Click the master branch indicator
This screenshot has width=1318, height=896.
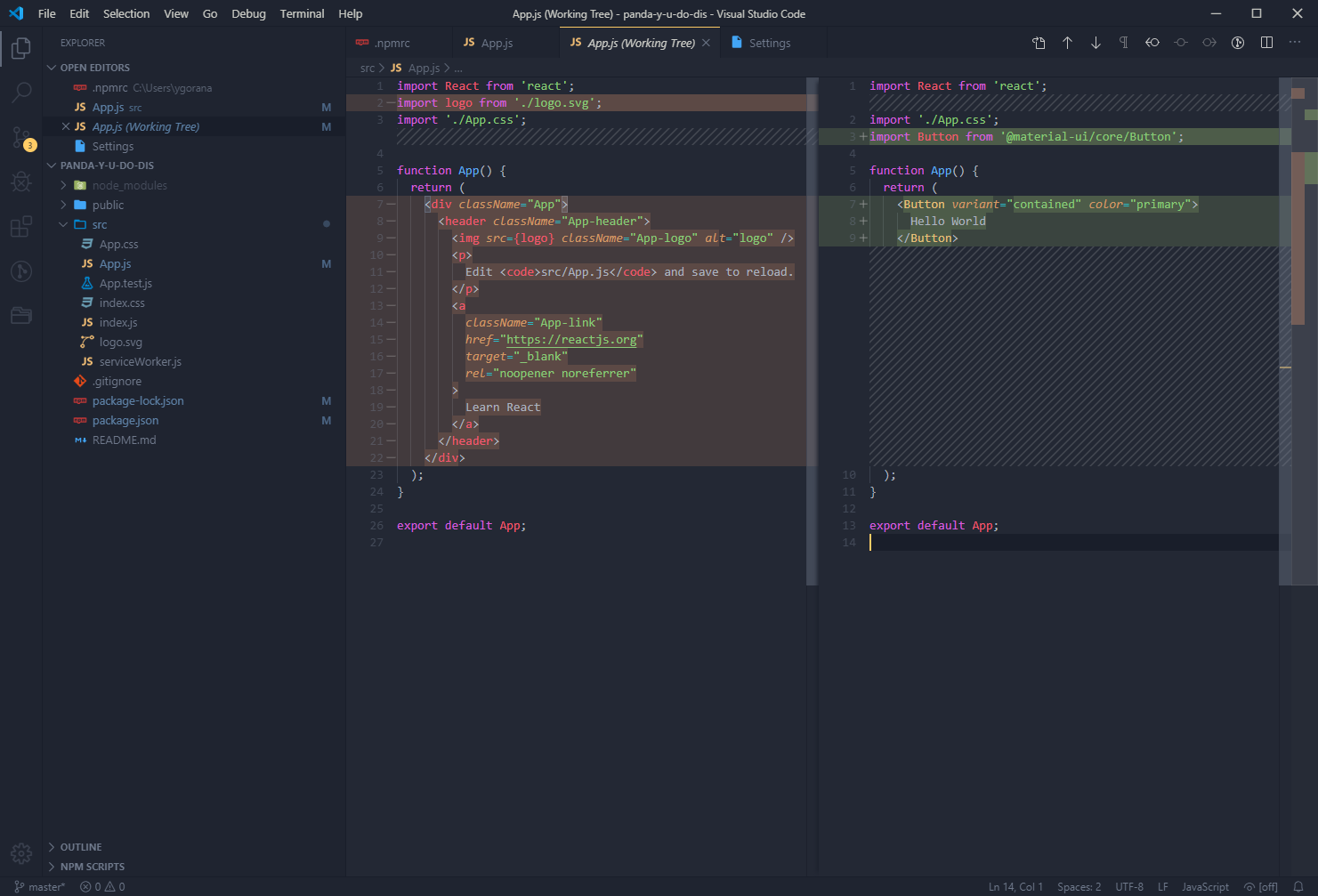(40, 886)
